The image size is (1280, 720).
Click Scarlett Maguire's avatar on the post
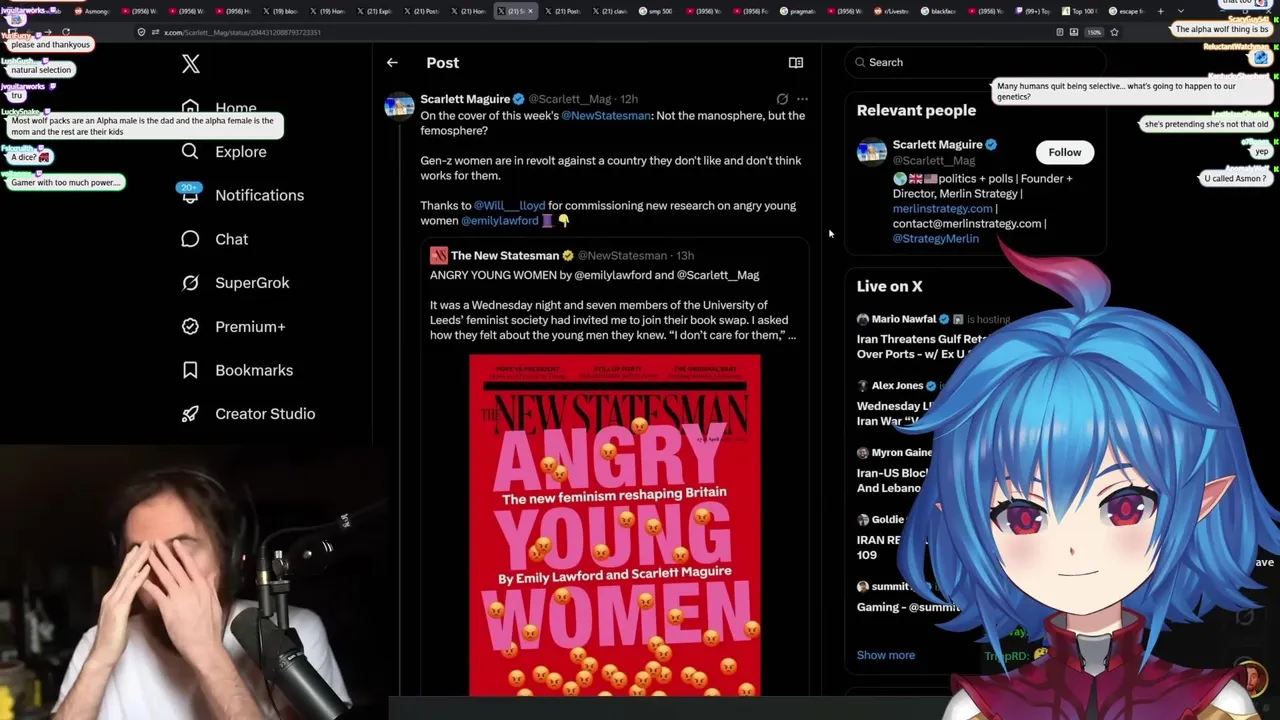(x=399, y=106)
